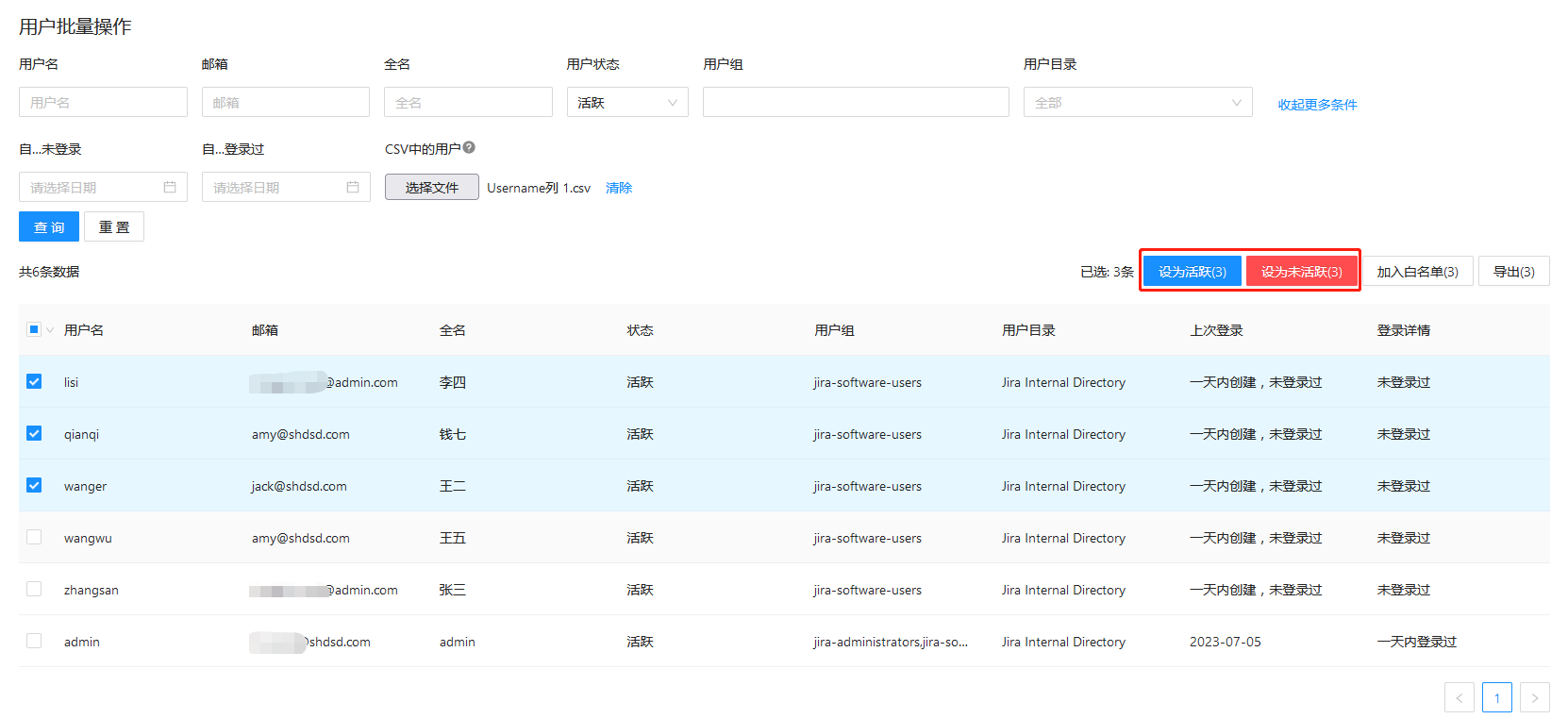This screenshot has width=1568, height=719.
Task: Click the 用户组 filter input field
Action: coord(855,102)
